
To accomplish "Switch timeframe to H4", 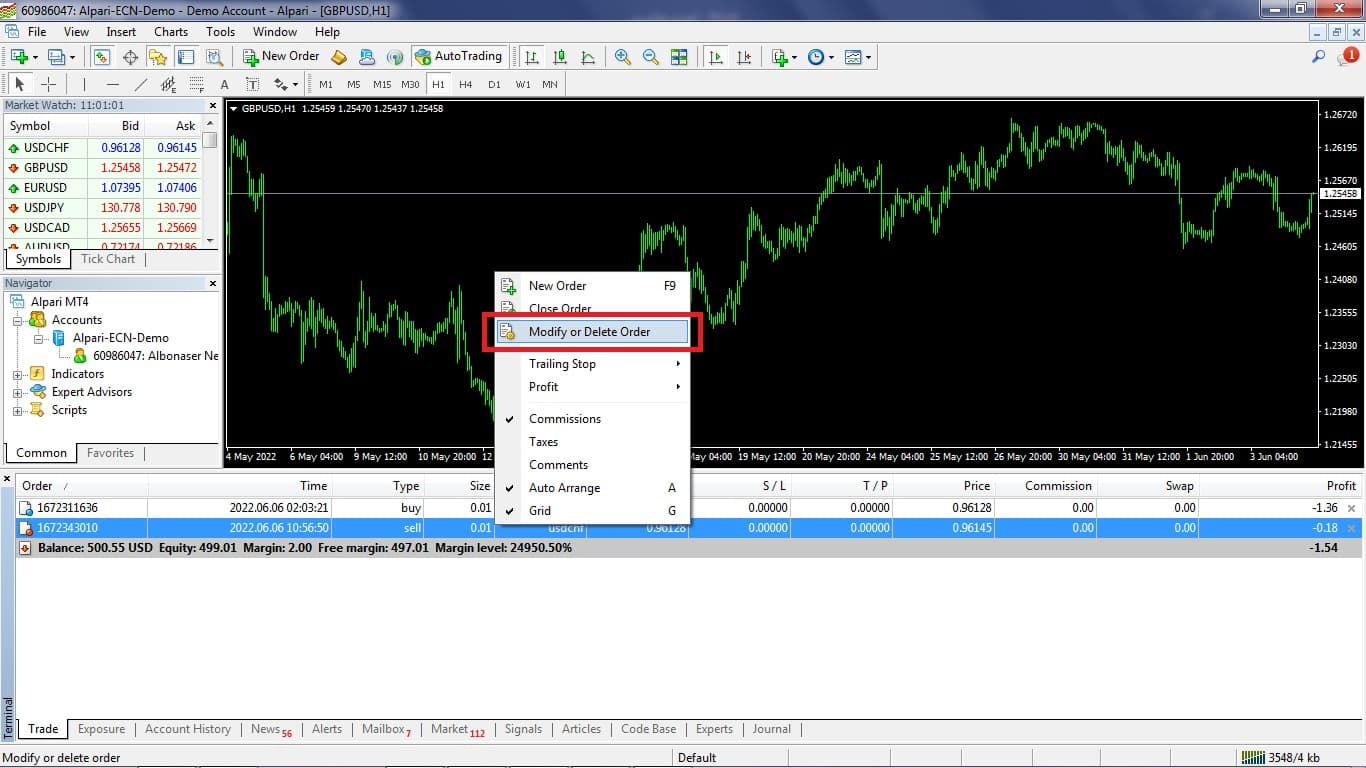I will point(466,84).
